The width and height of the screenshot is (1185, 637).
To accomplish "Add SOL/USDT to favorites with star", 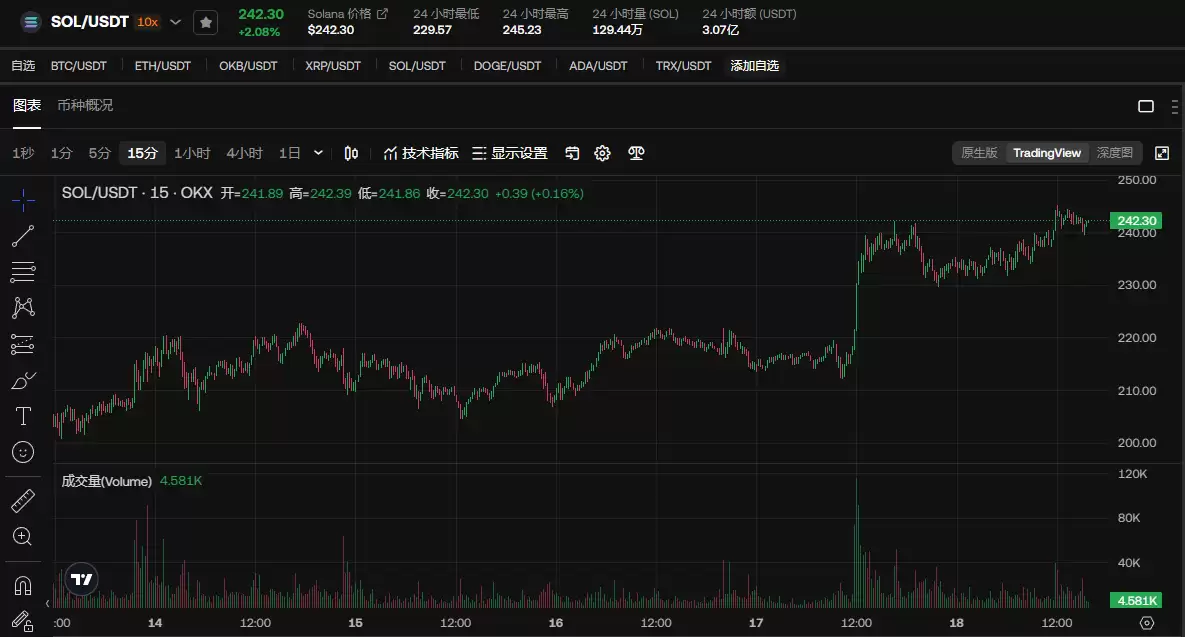I will click(x=205, y=22).
